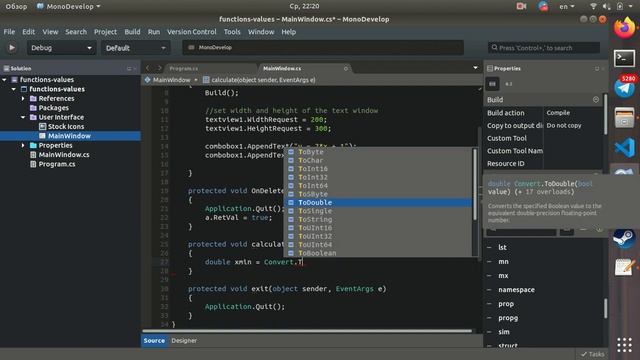This screenshot has width=640, height=360.
Task: Click the Wi-Fi icon in system tray
Action: [x=593, y=6]
